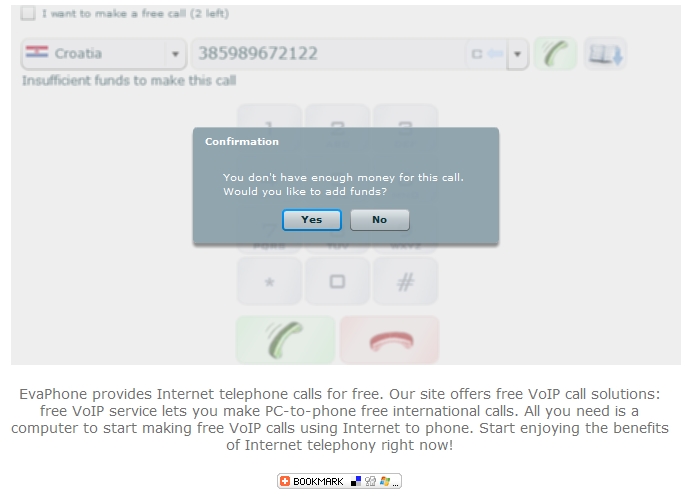Click the Delicious icon in bookmark bar
Viewport: 693px width, 502px height.
[x=356, y=481]
